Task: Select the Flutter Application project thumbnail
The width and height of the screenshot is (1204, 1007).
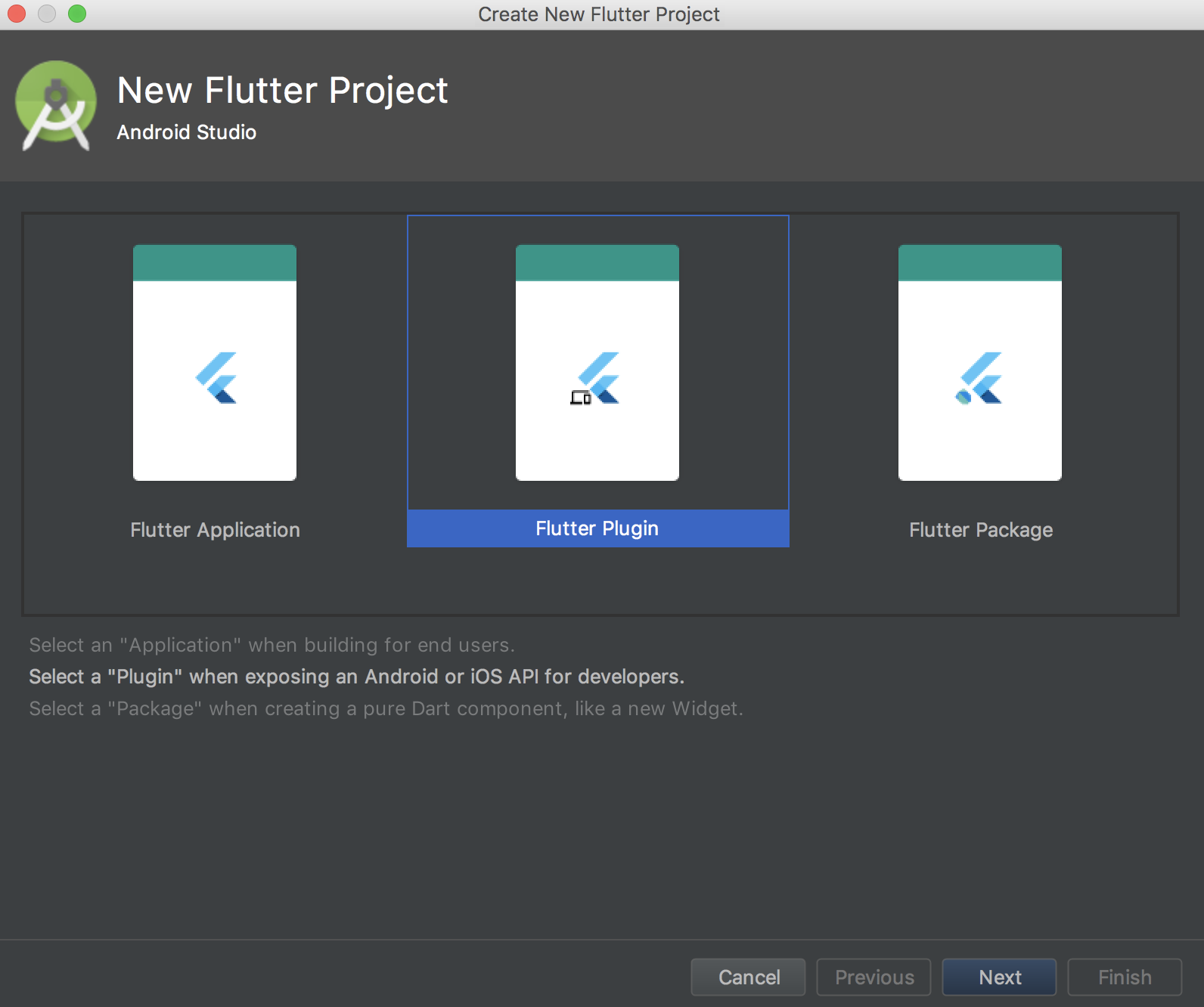Action: [x=215, y=363]
